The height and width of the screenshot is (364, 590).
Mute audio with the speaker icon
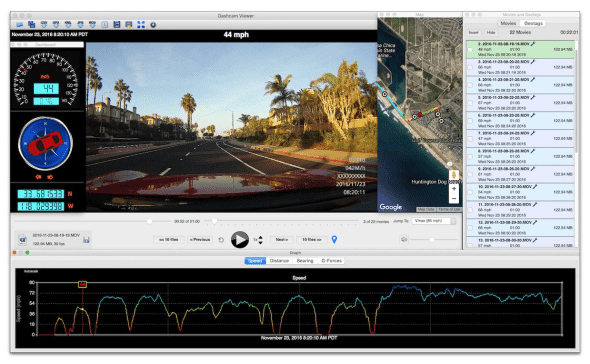pos(404,239)
